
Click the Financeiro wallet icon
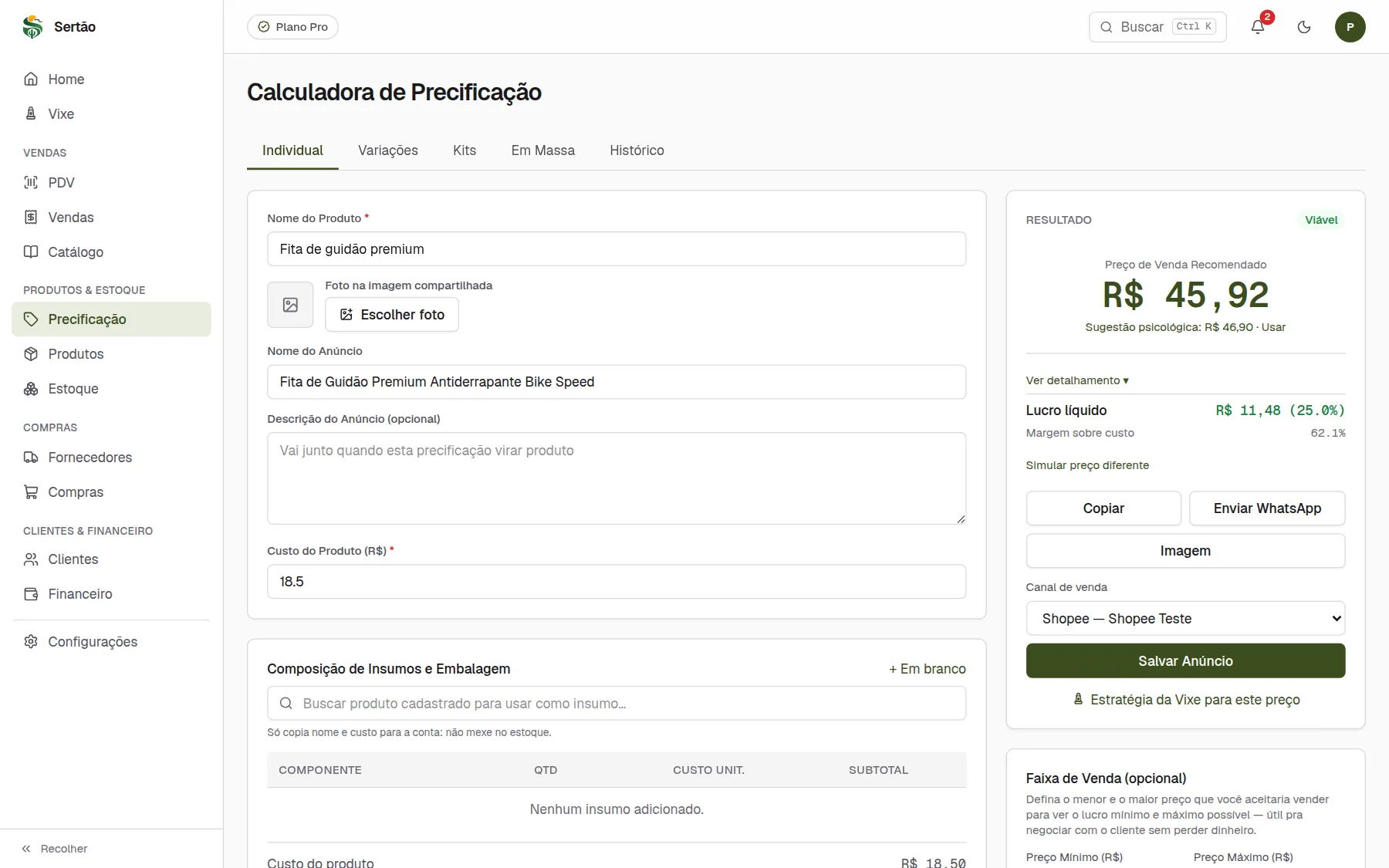31,593
